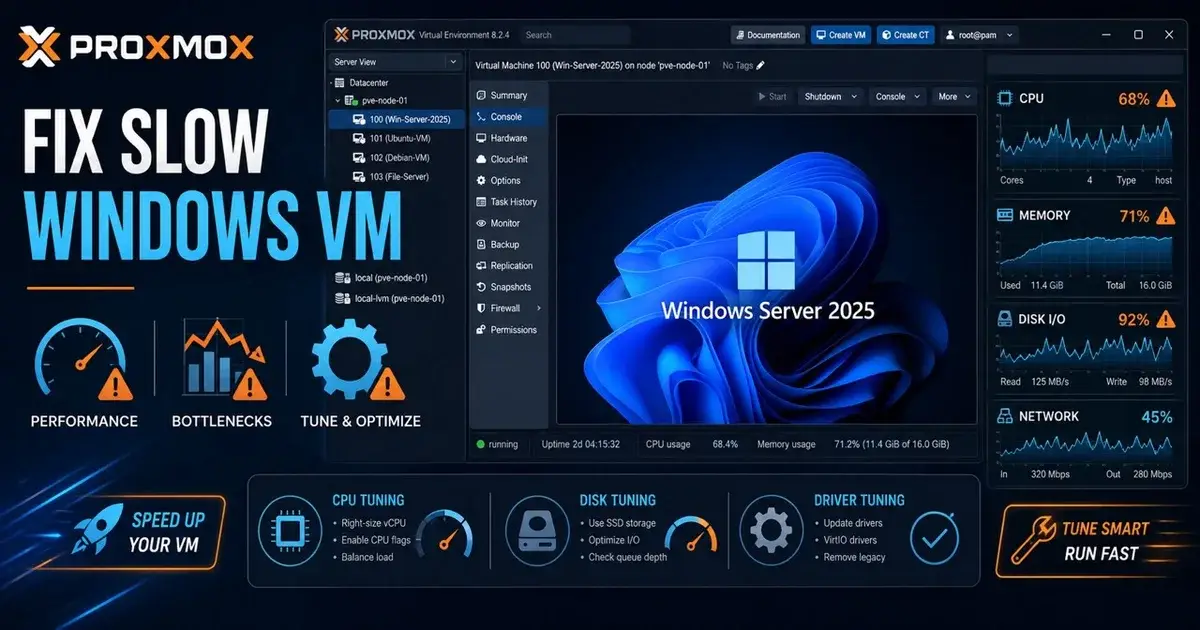
Task: Open the root@pam user dropdown
Action: pyautogui.click(x=979, y=35)
